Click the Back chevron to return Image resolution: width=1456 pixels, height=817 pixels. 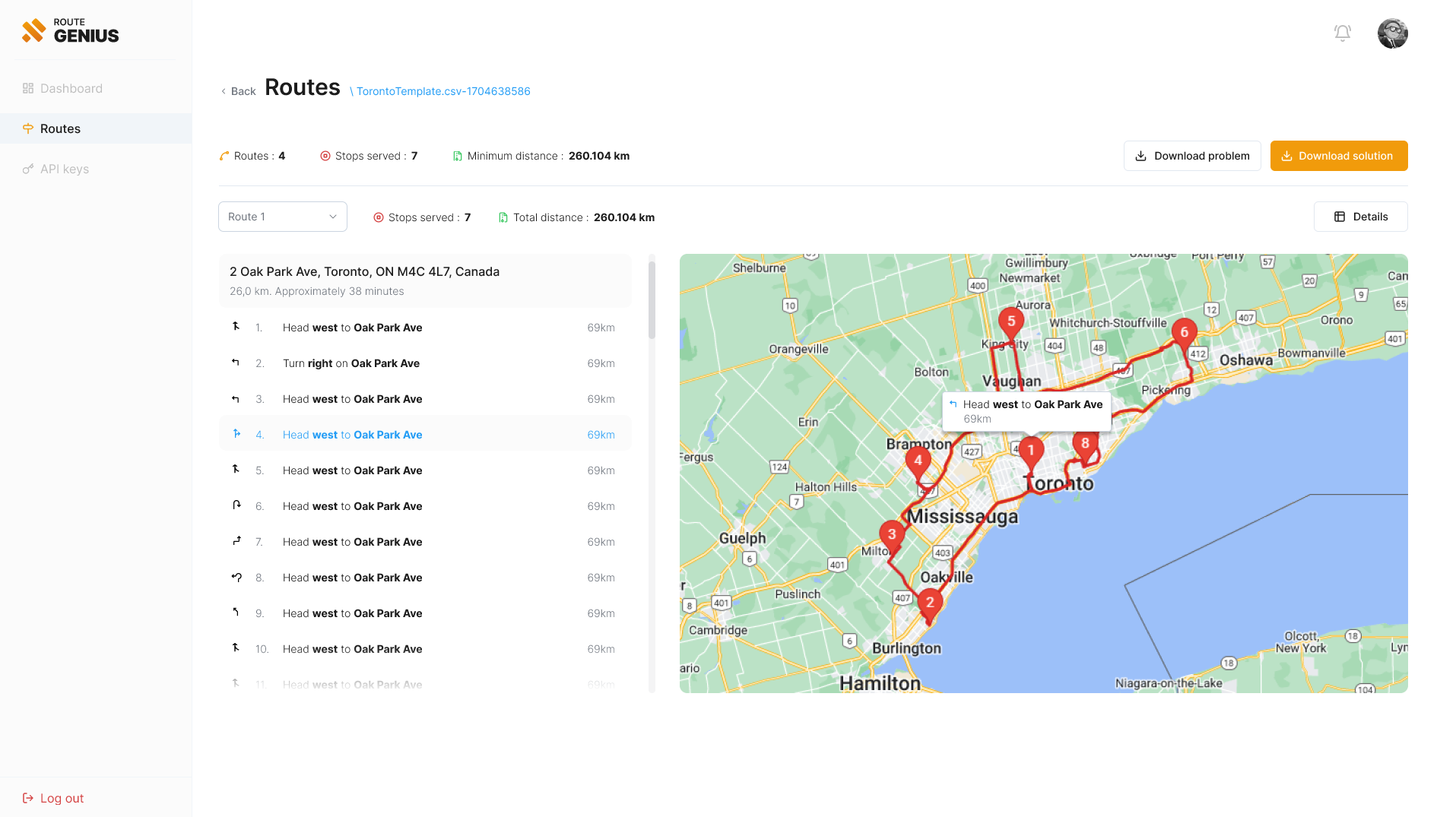click(223, 90)
